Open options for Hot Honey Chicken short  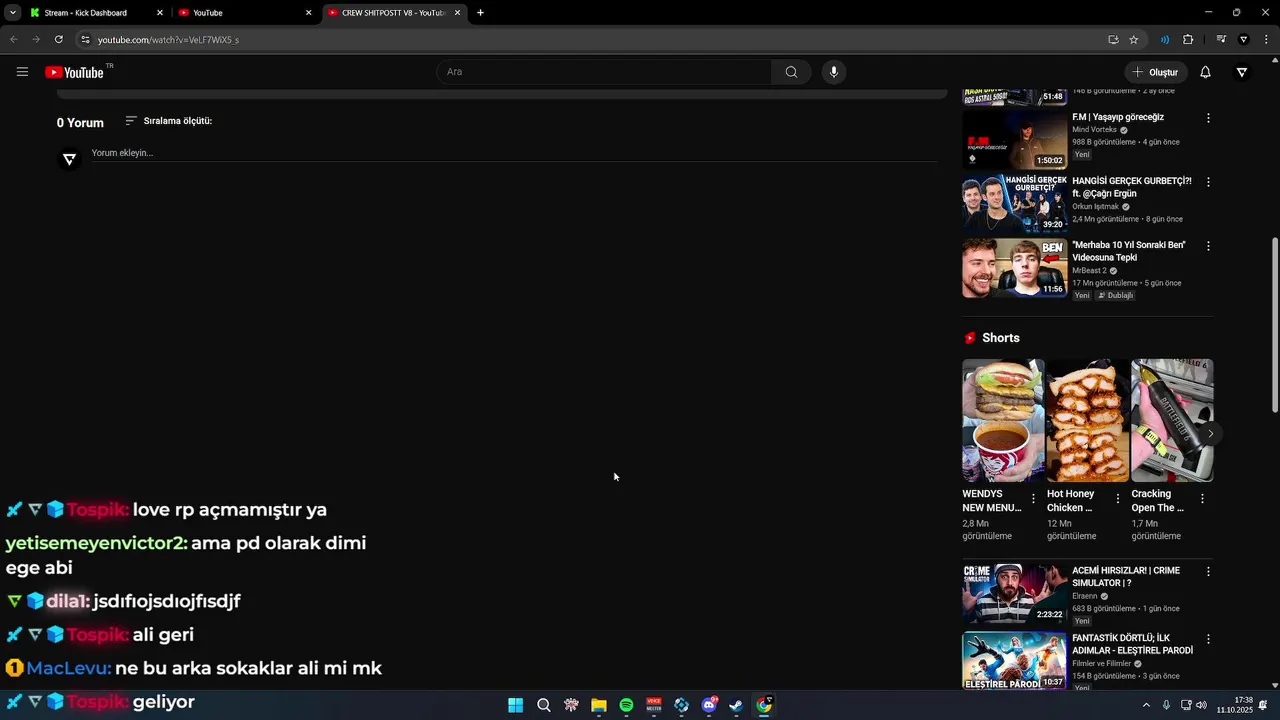(1118, 498)
